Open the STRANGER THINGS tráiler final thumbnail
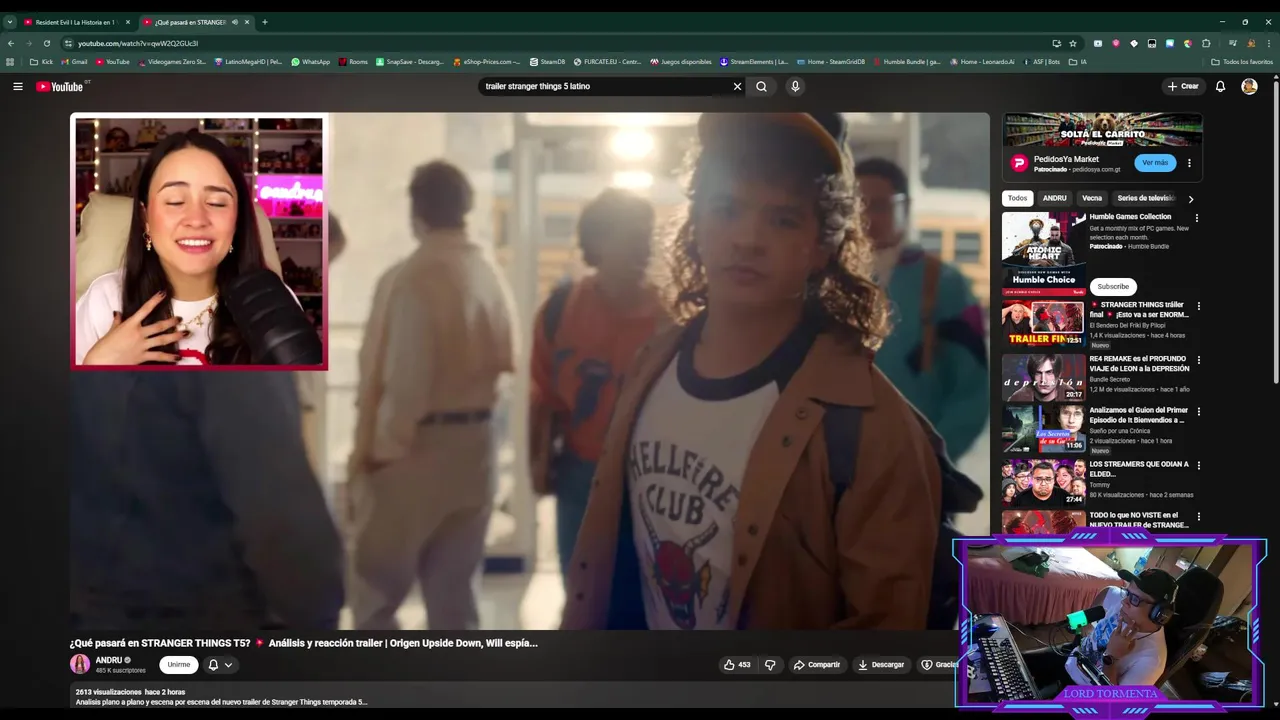Image resolution: width=1280 pixels, height=720 pixels. coord(1043,323)
